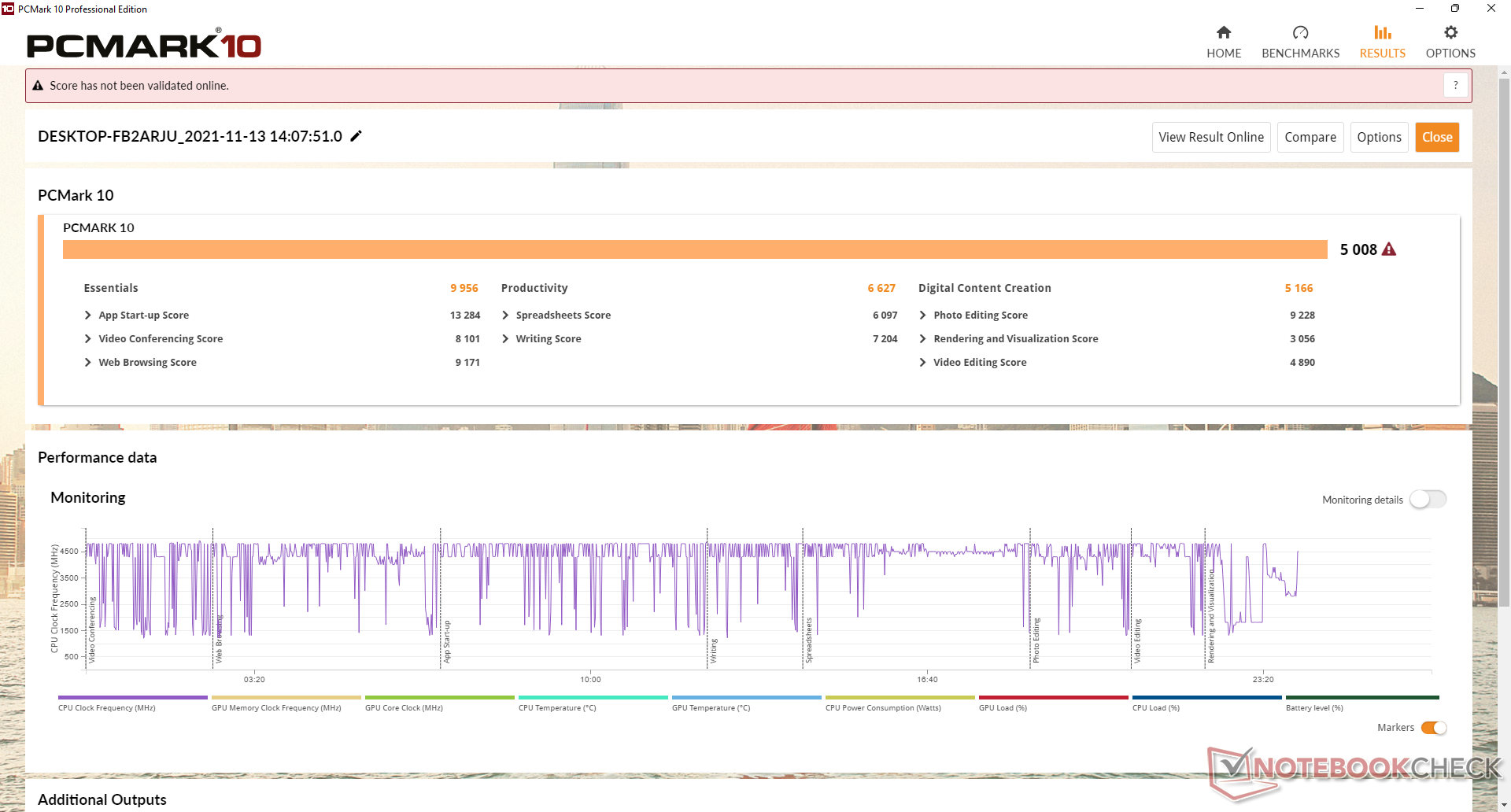
Task: Expand Writing Score
Action: [505, 338]
